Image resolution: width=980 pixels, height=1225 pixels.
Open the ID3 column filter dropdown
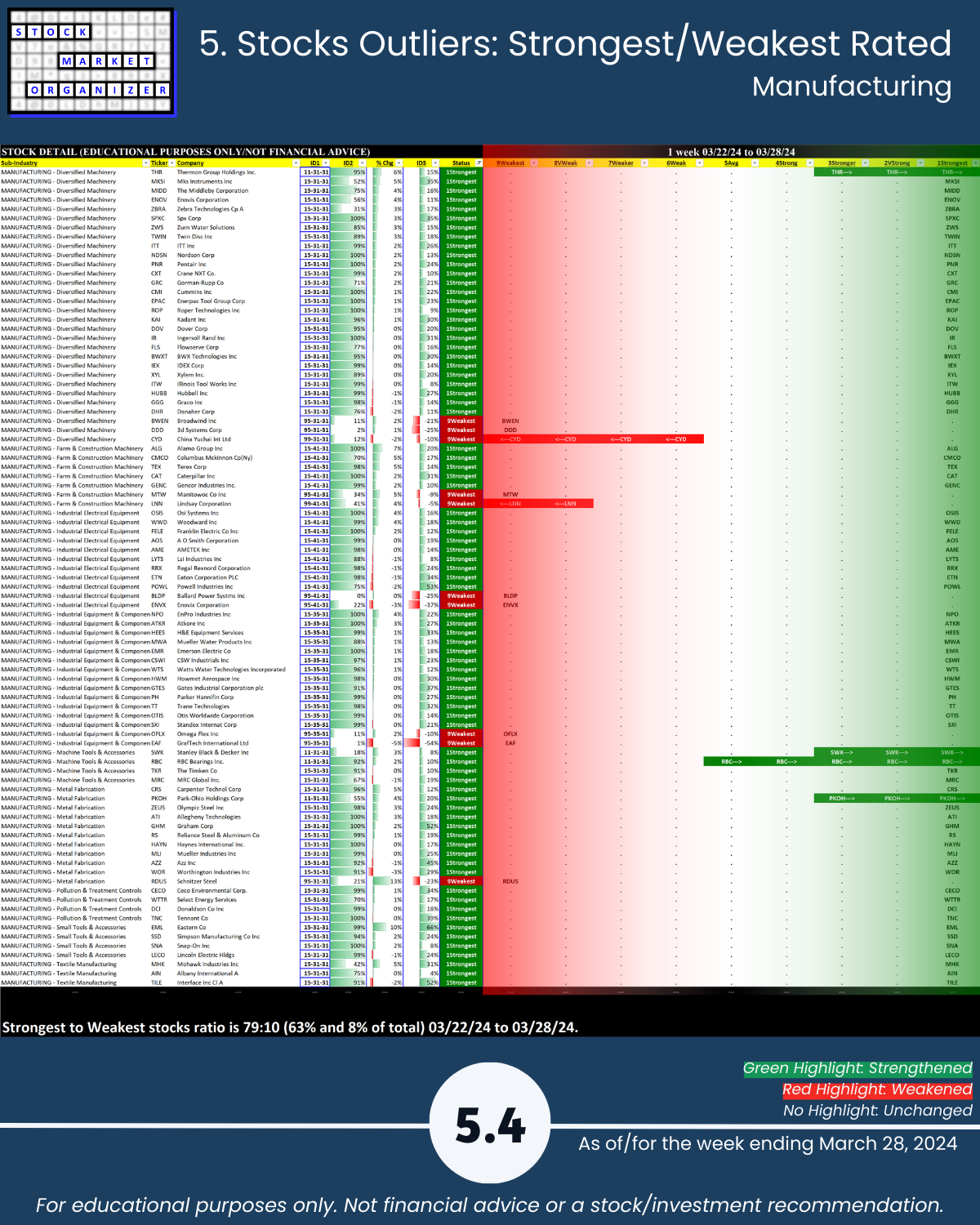(x=436, y=163)
